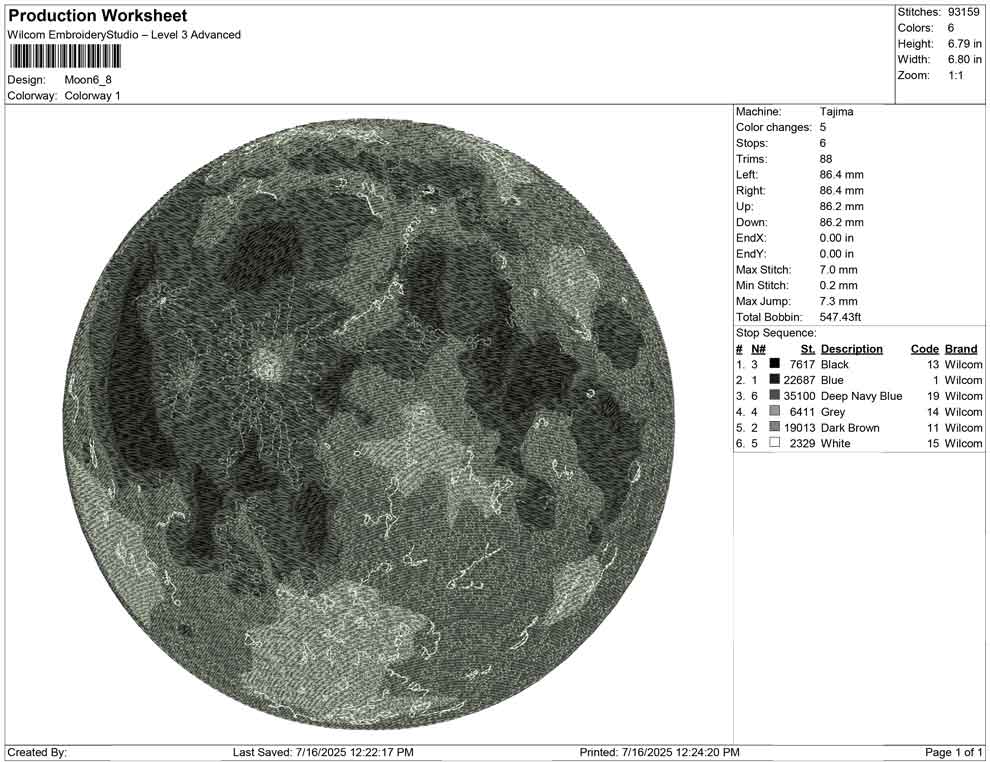The image size is (990, 762).
Task: Click the Production Worksheet title
Action: [97, 15]
